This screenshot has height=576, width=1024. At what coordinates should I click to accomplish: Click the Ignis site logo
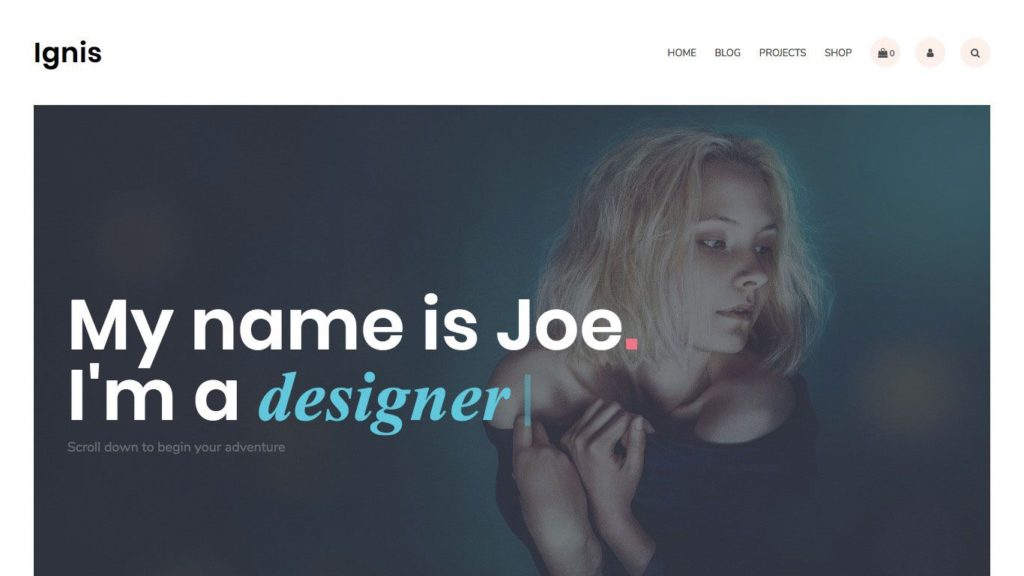pos(67,54)
